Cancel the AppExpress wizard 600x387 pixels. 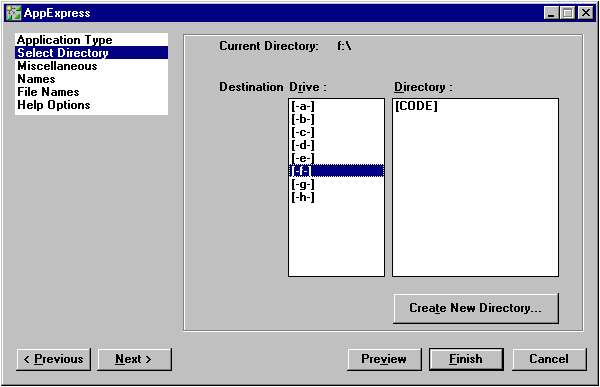pyautogui.click(x=549, y=359)
